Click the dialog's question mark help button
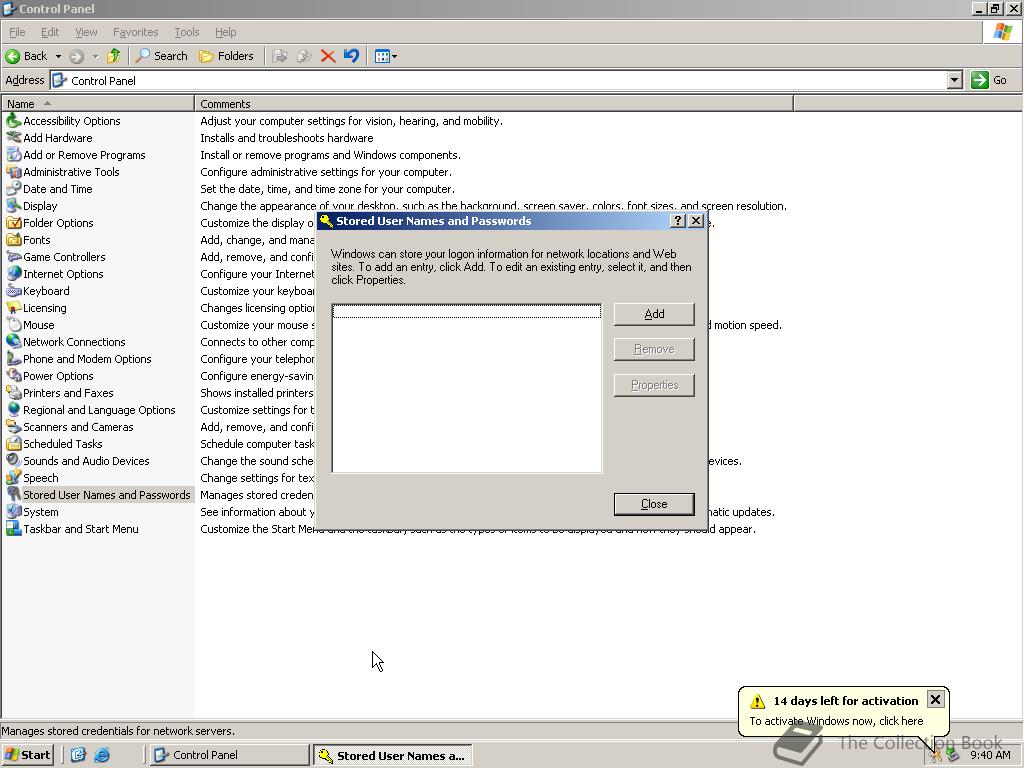This screenshot has height=768, width=1024. pyautogui.click(x=677, y=221)
